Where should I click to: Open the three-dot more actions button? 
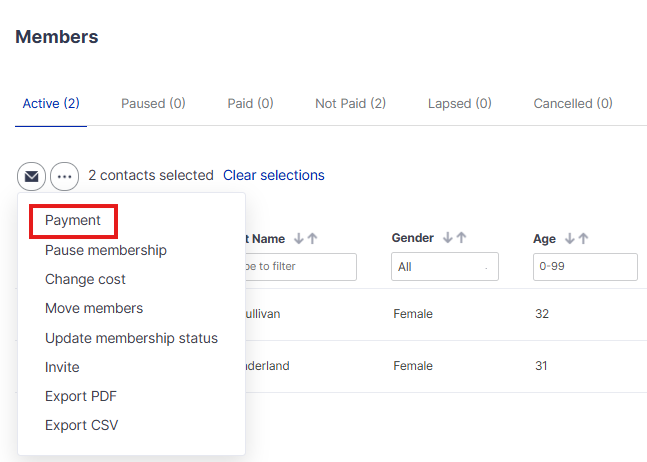pyautogui.click(x=65, y=176)
